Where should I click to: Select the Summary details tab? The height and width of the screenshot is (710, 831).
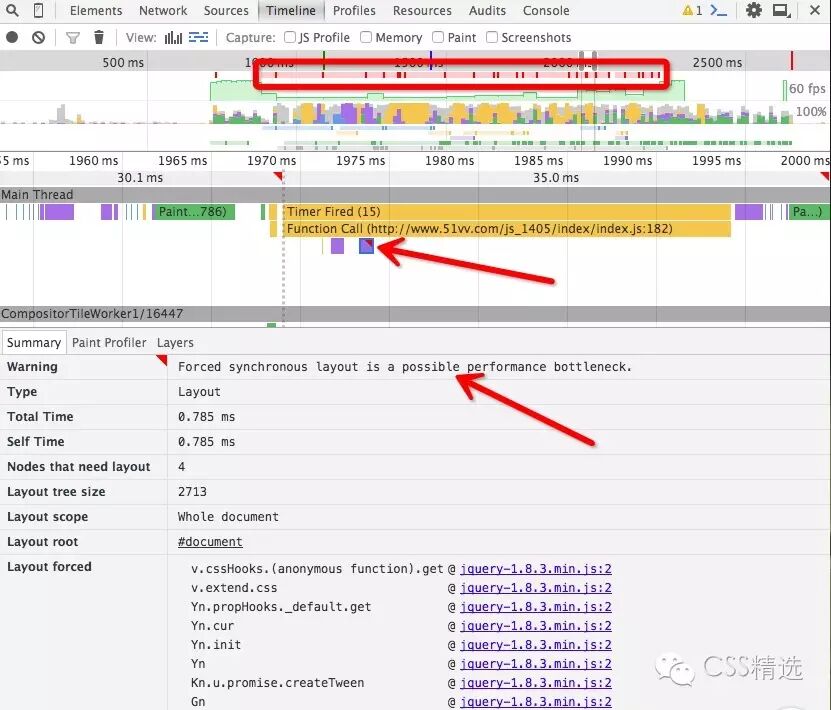(34, 343)
